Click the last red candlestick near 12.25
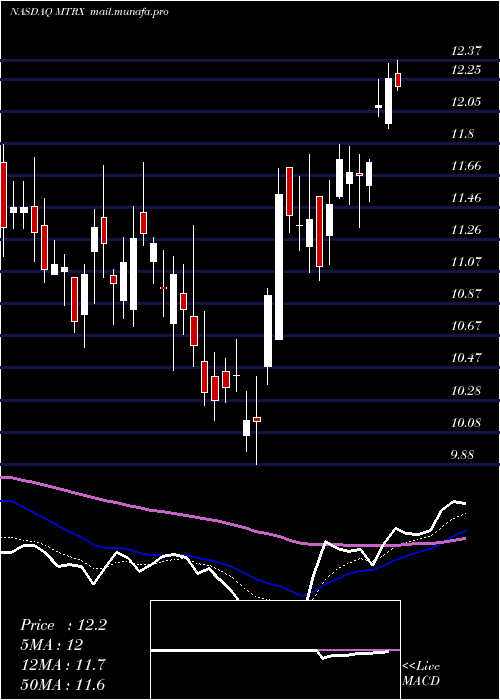Screen dimensions: 500x700 [398, 80]
